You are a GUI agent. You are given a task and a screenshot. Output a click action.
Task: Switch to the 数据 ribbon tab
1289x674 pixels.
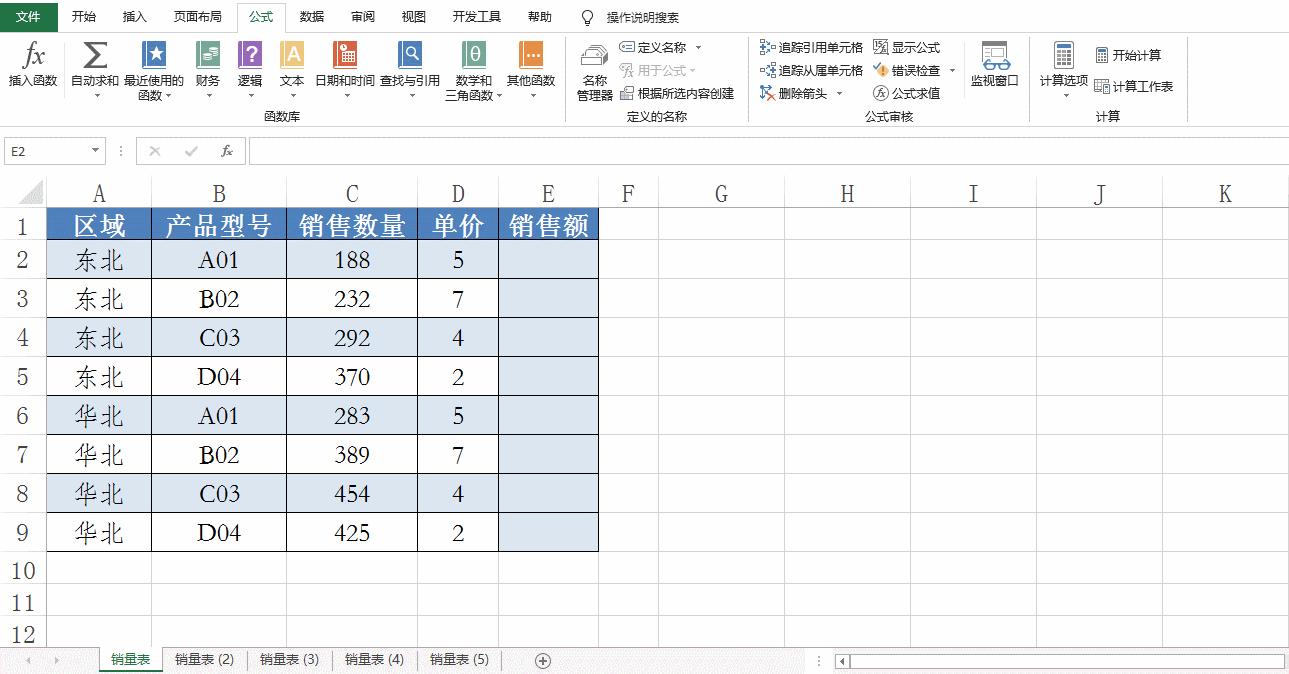tap(310, 16)
